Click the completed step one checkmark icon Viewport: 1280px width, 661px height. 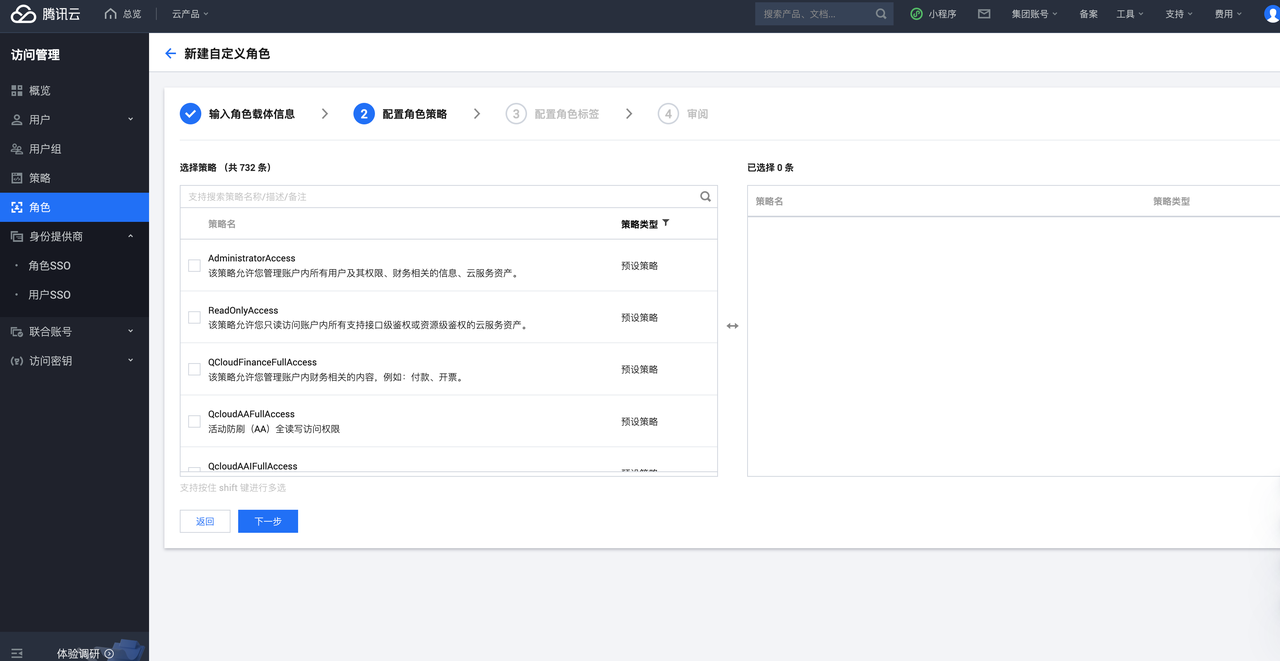tap(191, 114)
